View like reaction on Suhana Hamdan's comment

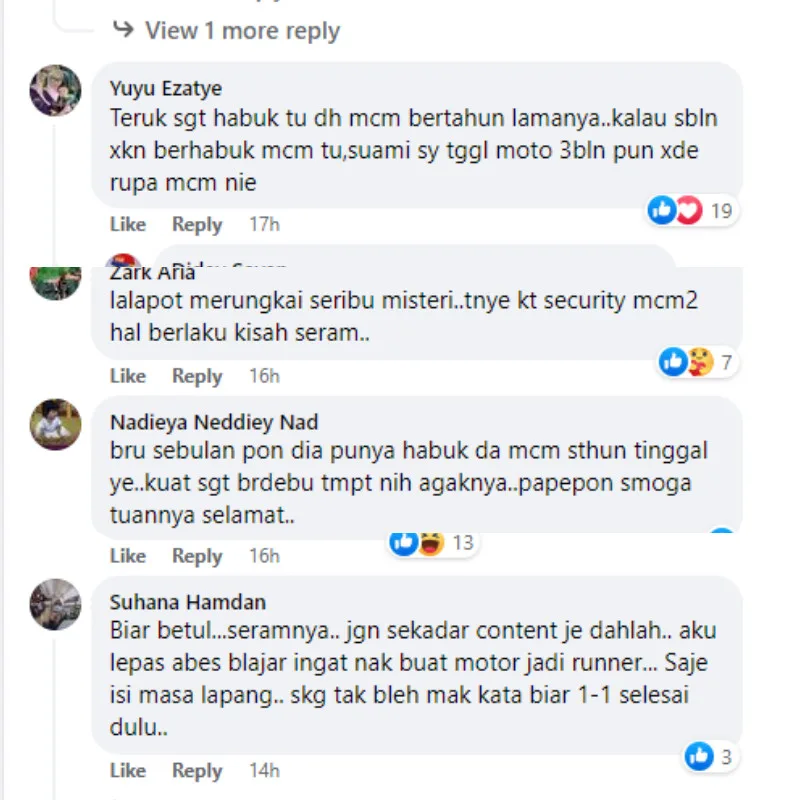coord(710,757)
